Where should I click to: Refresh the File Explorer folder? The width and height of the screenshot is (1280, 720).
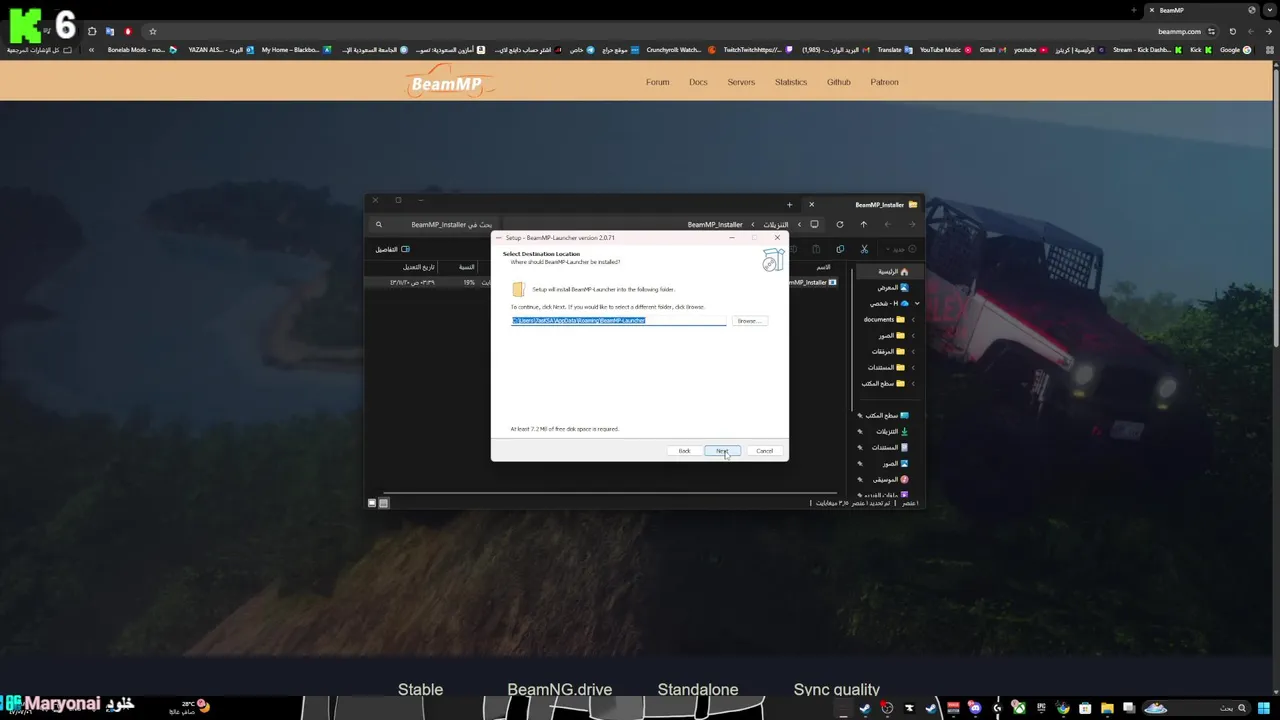(x=840, y=224)
